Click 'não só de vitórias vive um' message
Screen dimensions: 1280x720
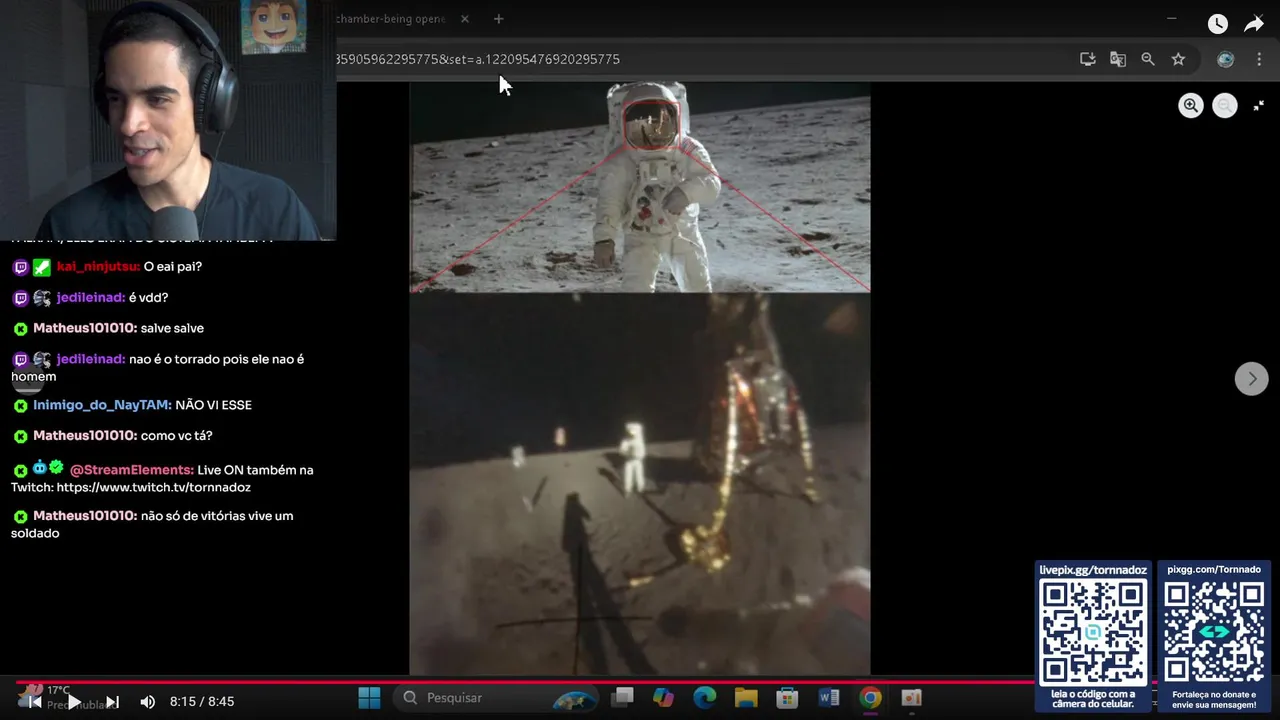tap(217, 516)
